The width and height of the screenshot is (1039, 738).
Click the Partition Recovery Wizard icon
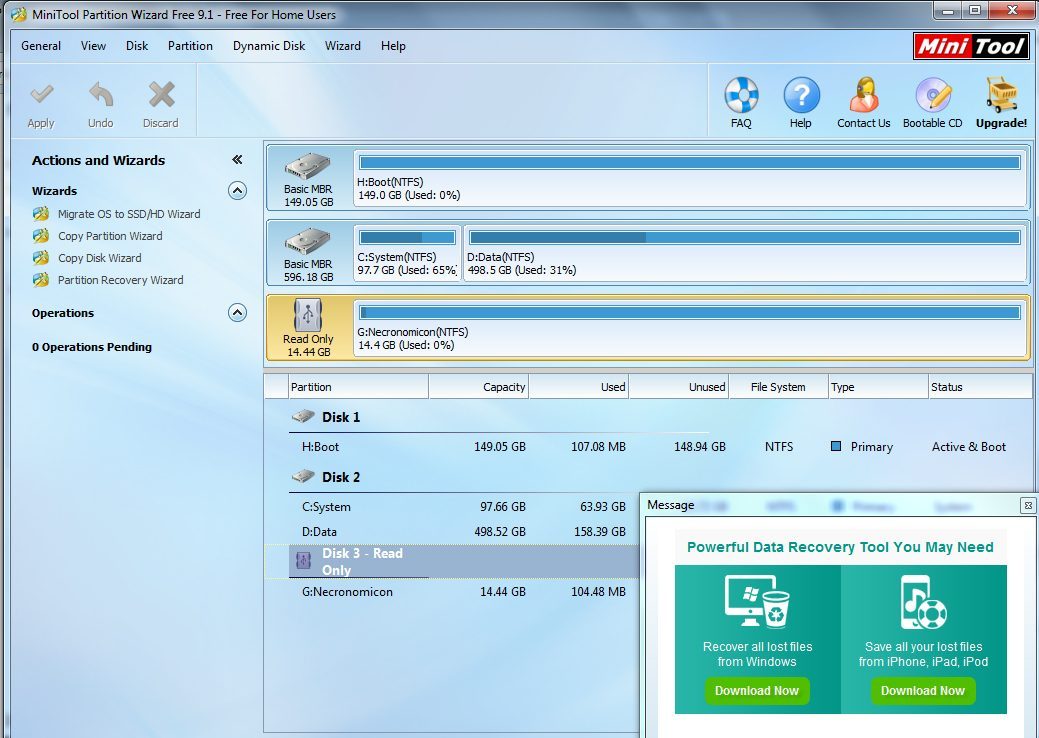[41, 280]
